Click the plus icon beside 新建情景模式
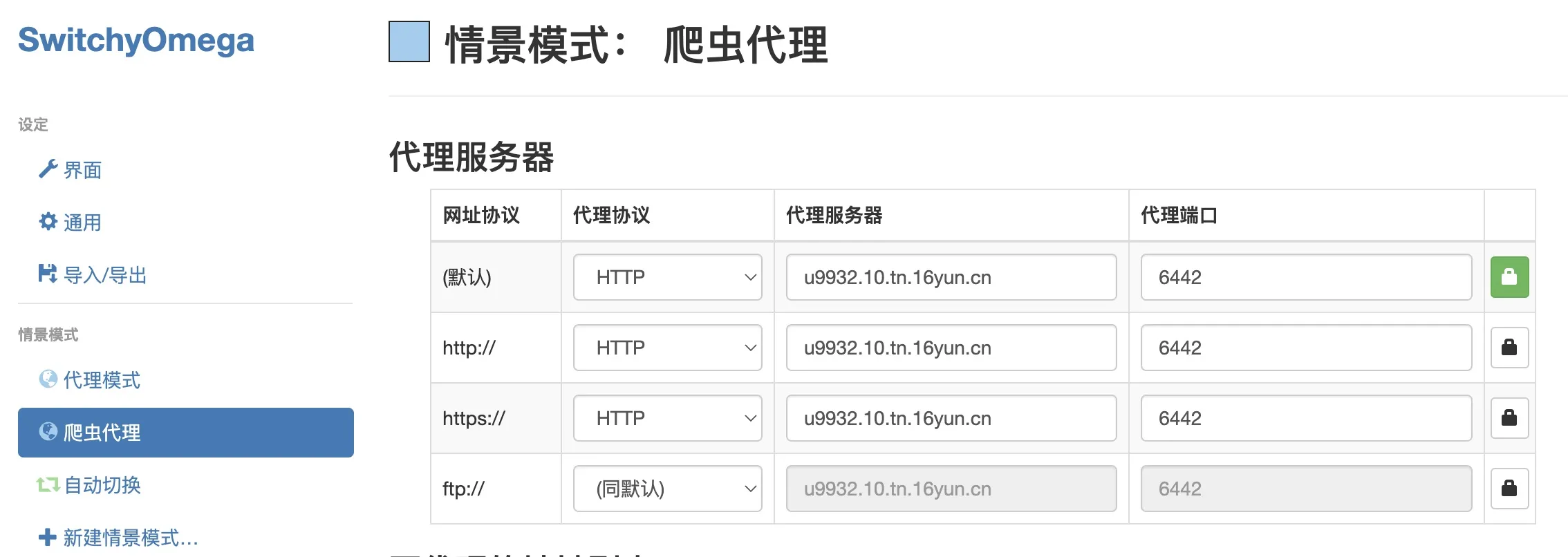 [x=48, y=537]
